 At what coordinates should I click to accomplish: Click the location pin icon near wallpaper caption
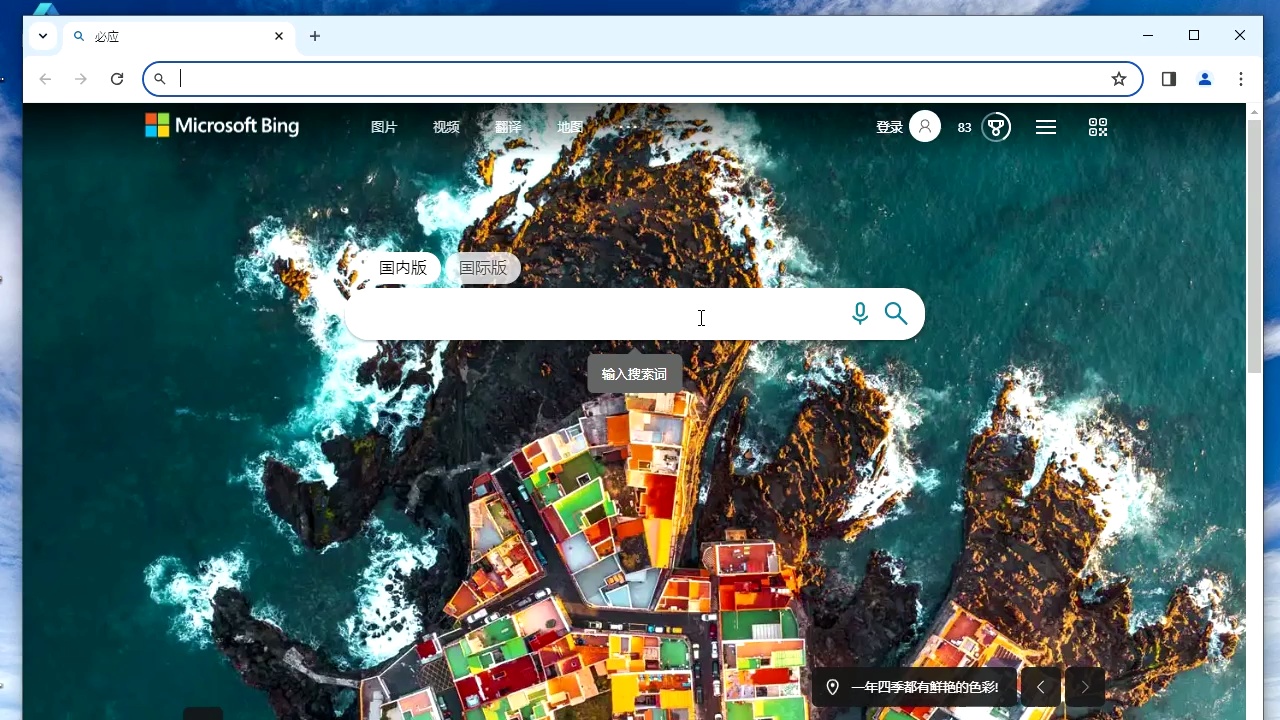coord(833,687)
